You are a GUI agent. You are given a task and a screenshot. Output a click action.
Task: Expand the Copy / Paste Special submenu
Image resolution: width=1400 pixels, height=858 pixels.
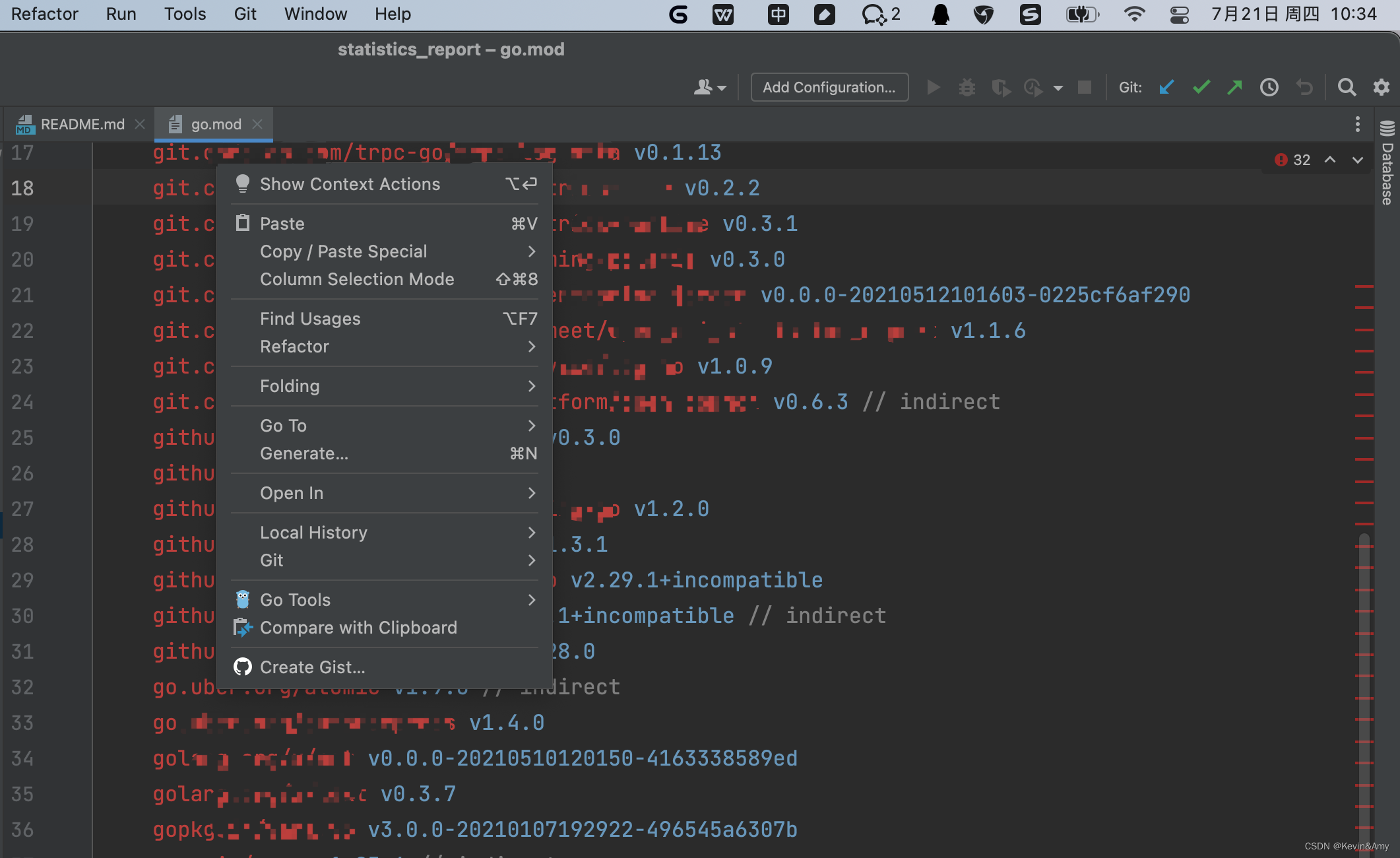[x=344, y=251]
